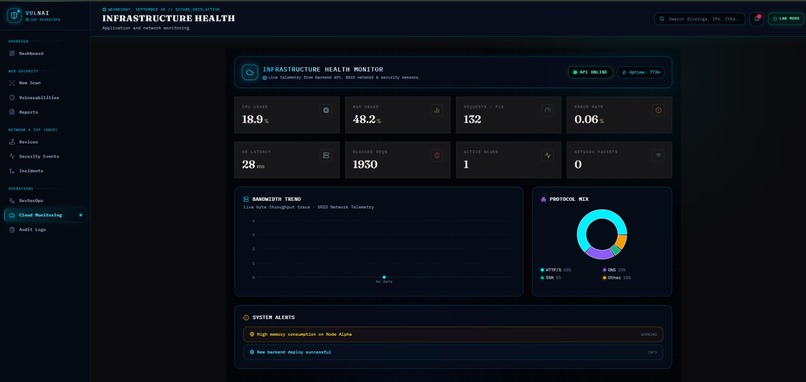Screen dimensions: 806x382
Task: Click the SYSTEM ALERTS heading
Action: pos(273,318)
